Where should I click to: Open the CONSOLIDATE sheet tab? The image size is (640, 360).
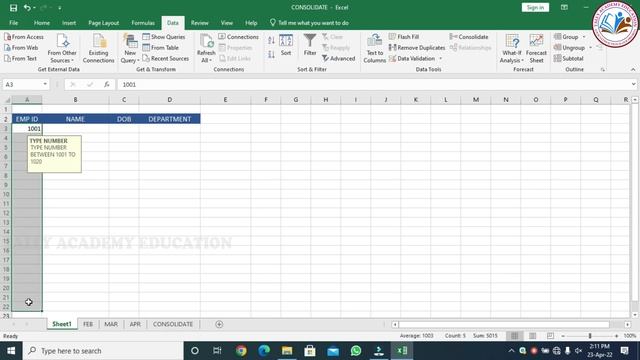tap(173, 324)
